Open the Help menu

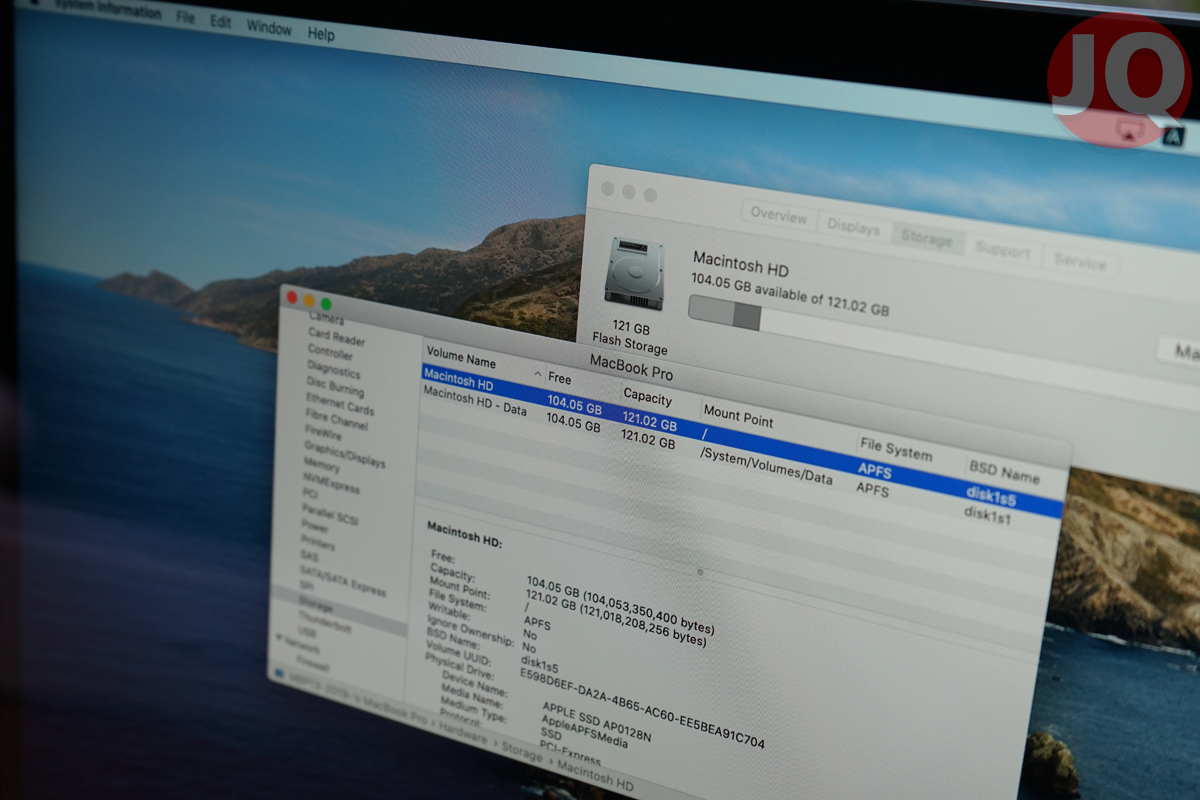point(321,33)
